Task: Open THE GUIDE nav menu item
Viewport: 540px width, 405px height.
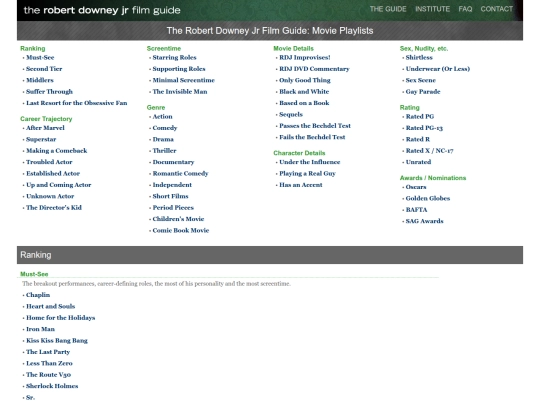Action: point(388,9)
